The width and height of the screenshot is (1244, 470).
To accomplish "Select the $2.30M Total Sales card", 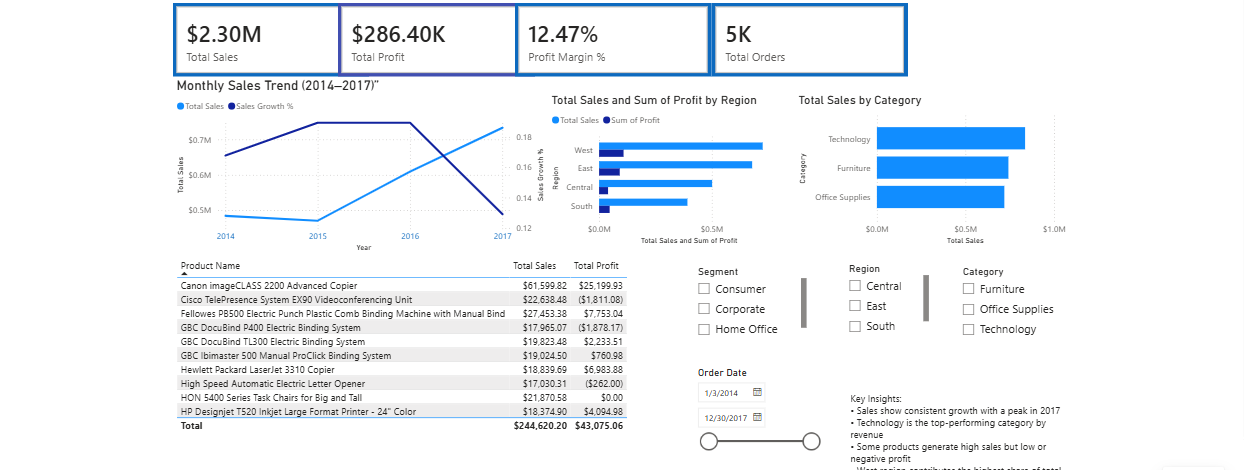I will [x=258, y=40].
